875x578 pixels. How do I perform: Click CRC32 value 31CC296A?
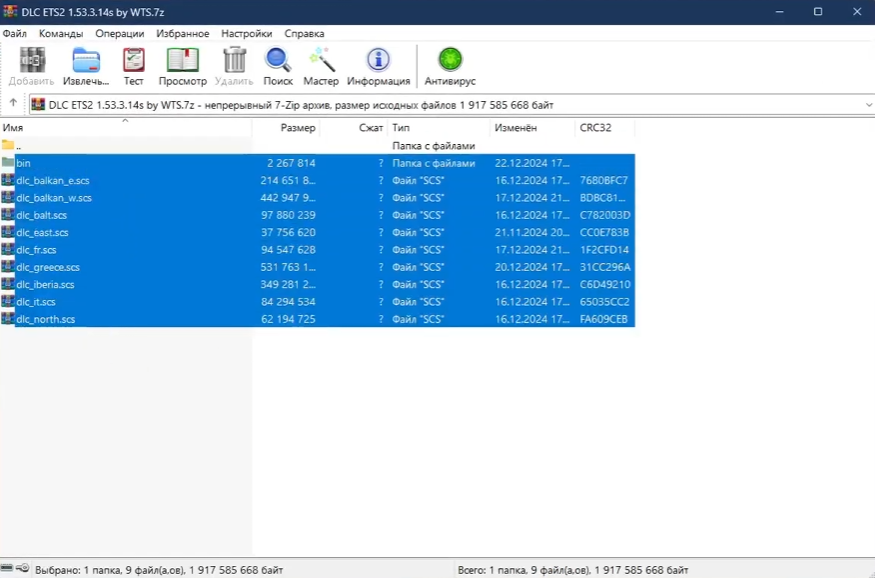tap(605, 267)
